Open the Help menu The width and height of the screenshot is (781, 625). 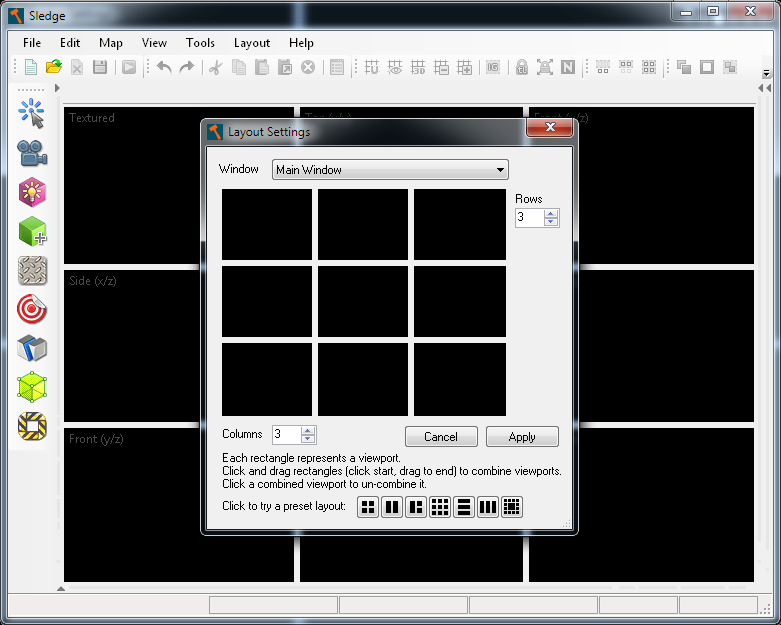[x=301, y=43]
